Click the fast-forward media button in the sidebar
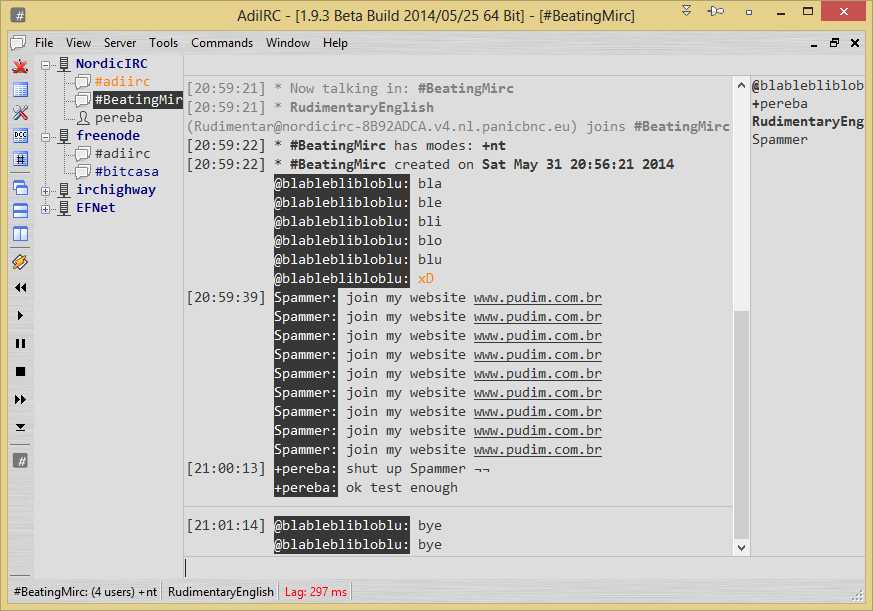 (x=21, y=399)
